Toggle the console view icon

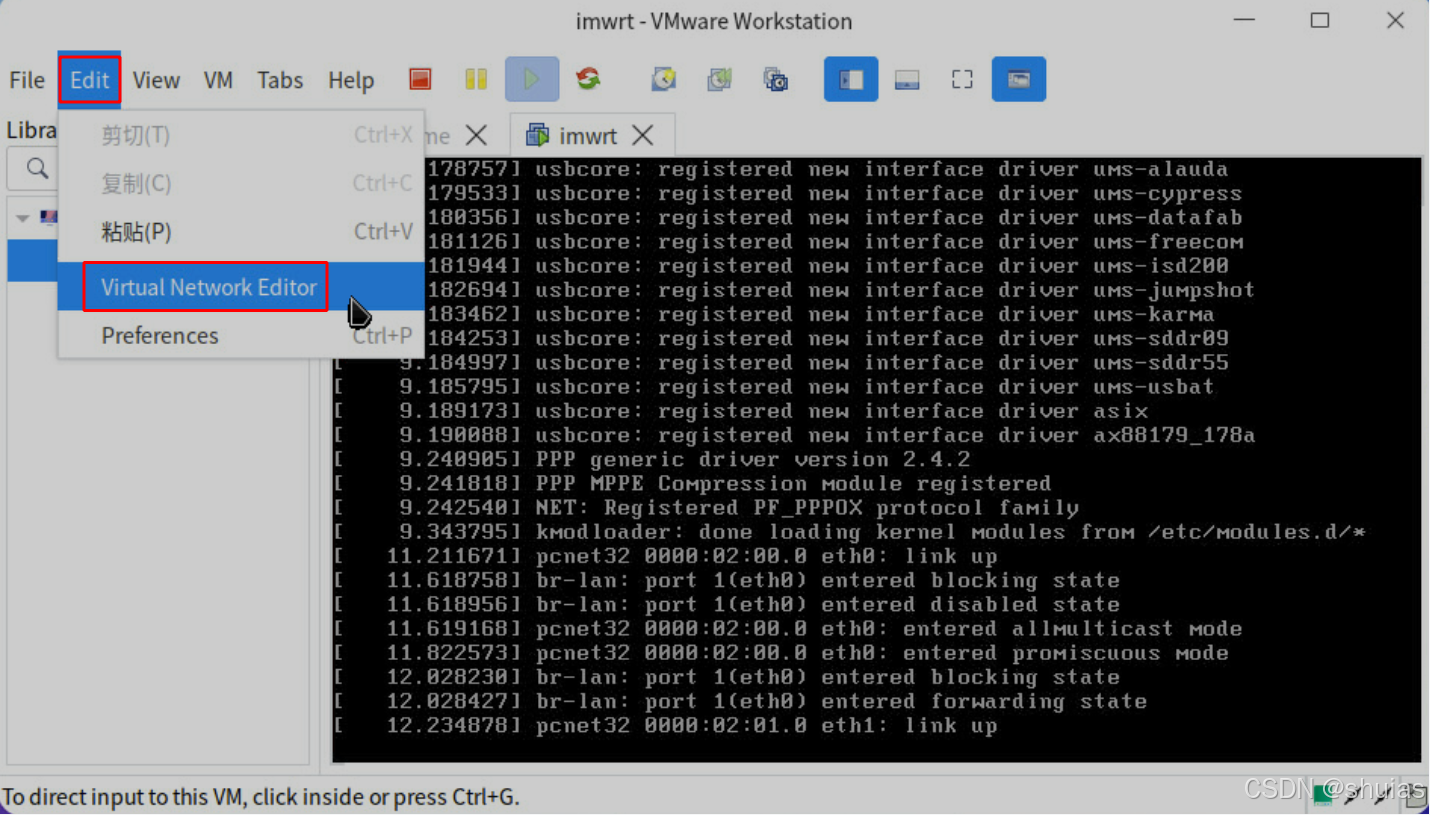[x=1019, y=79]
